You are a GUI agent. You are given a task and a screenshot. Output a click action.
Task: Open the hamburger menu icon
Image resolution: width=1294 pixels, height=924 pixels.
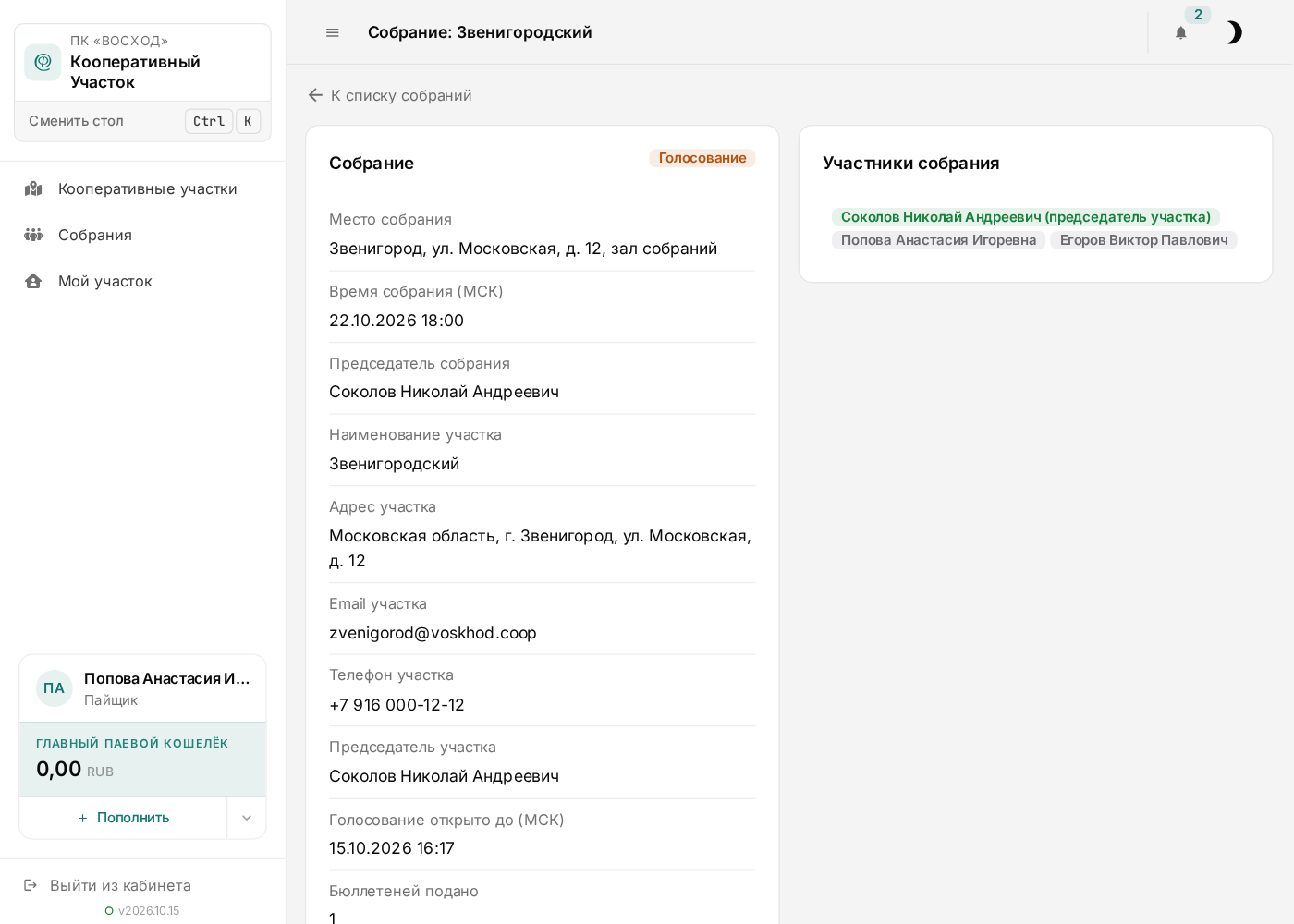click(333, 32)
